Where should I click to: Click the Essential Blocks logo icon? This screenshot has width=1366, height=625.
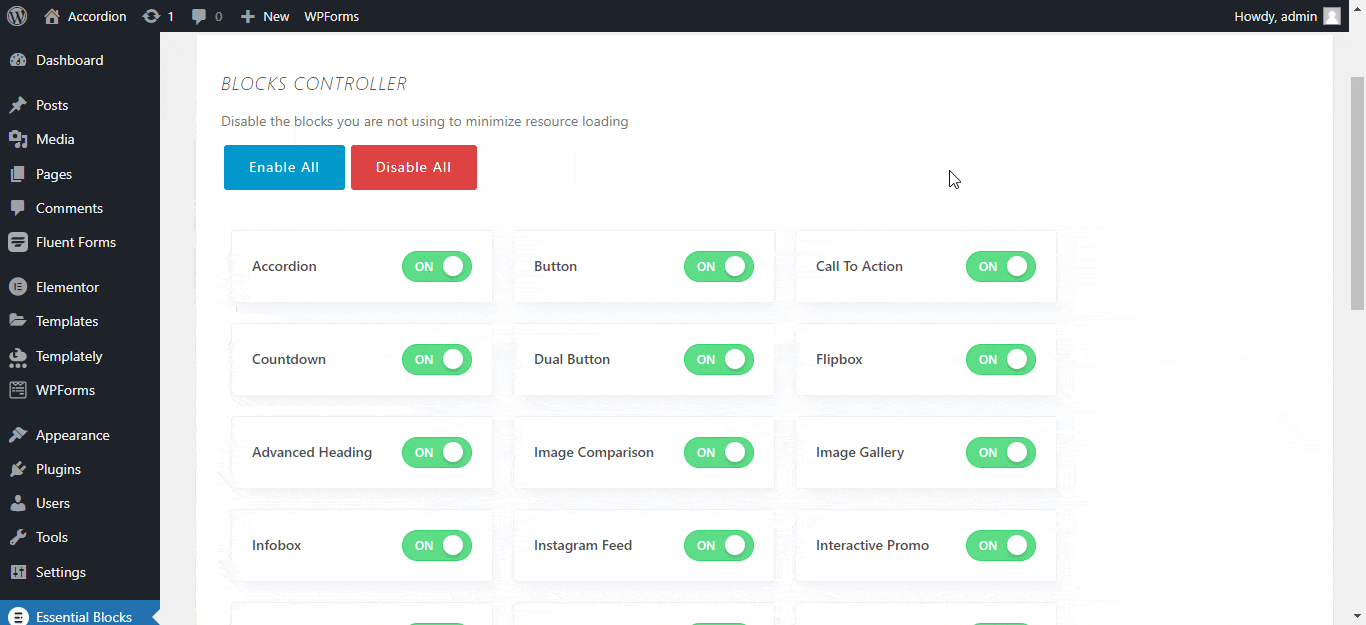pyautogui.click(x=18, y=617)
